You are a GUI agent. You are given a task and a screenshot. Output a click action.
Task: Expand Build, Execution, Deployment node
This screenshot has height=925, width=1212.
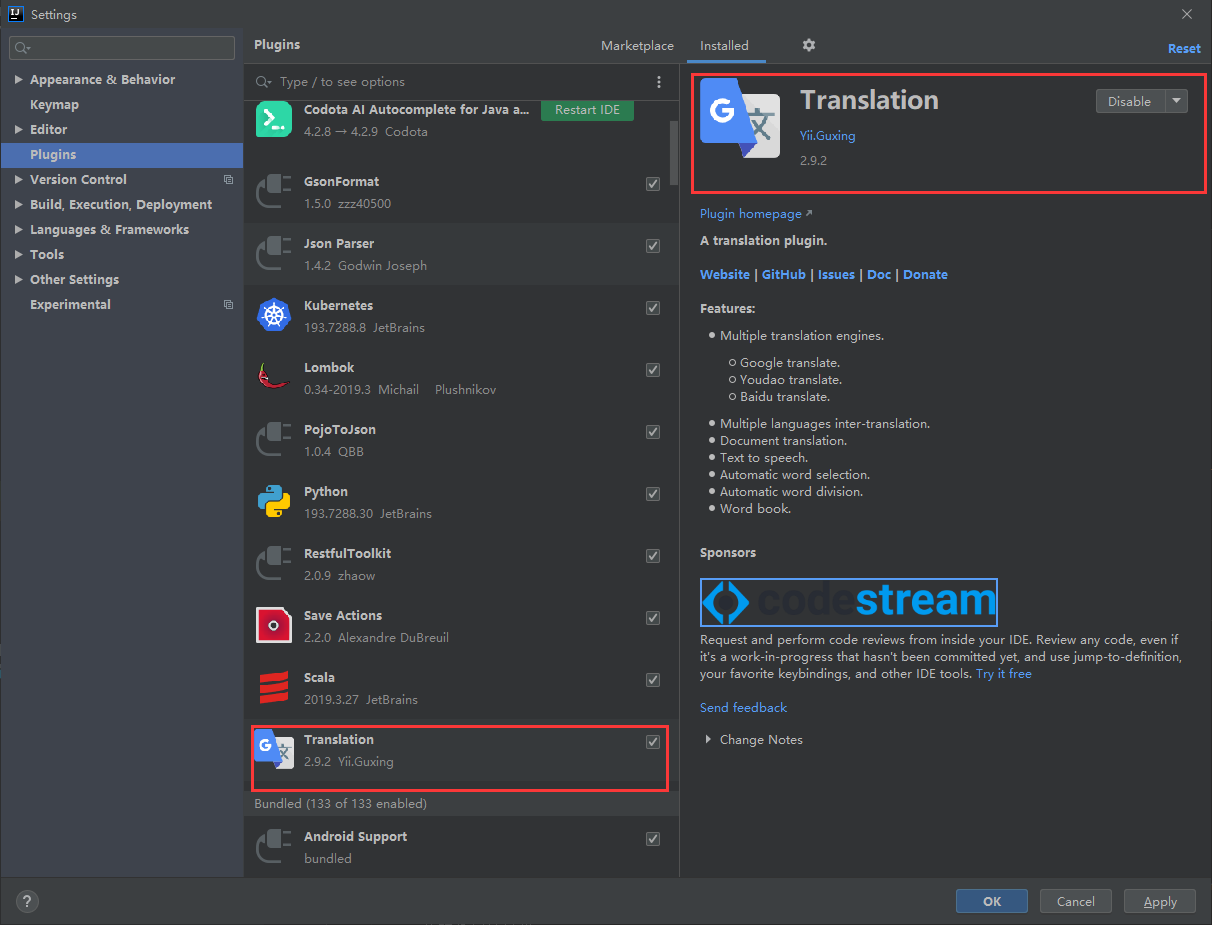[19, 205]
